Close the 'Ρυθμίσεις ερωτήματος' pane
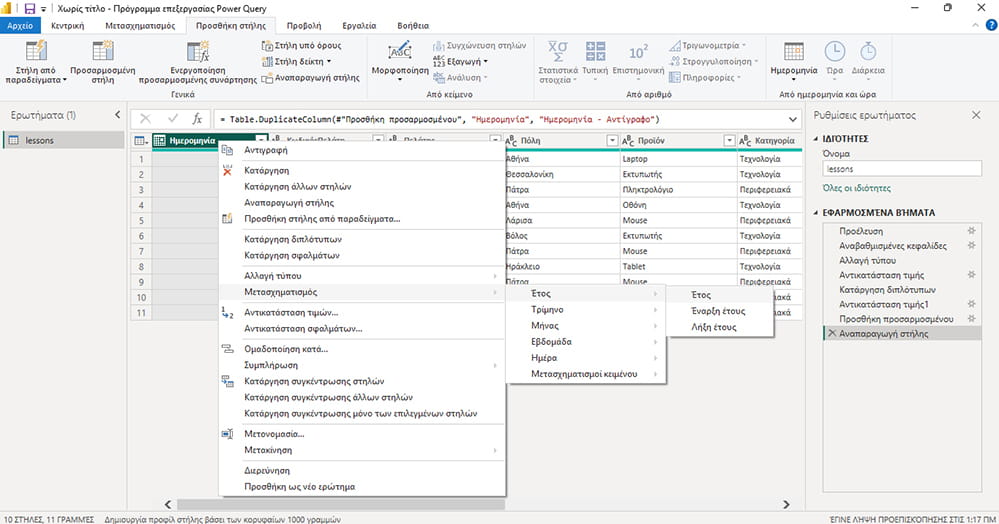This screenshot has width=999, height=524. click(976, 115)
